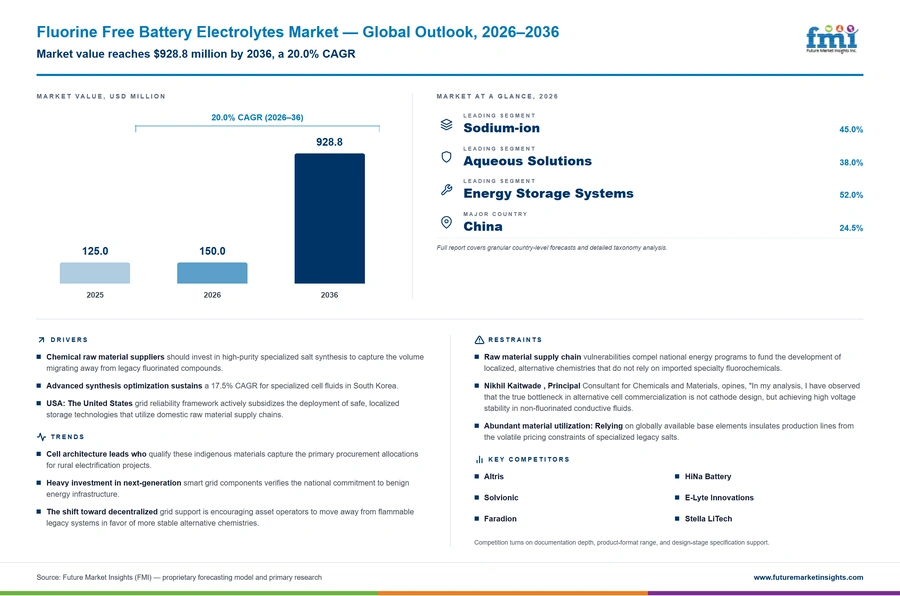Click the Market at a Glance, 2026 heading

pos(497,96)
